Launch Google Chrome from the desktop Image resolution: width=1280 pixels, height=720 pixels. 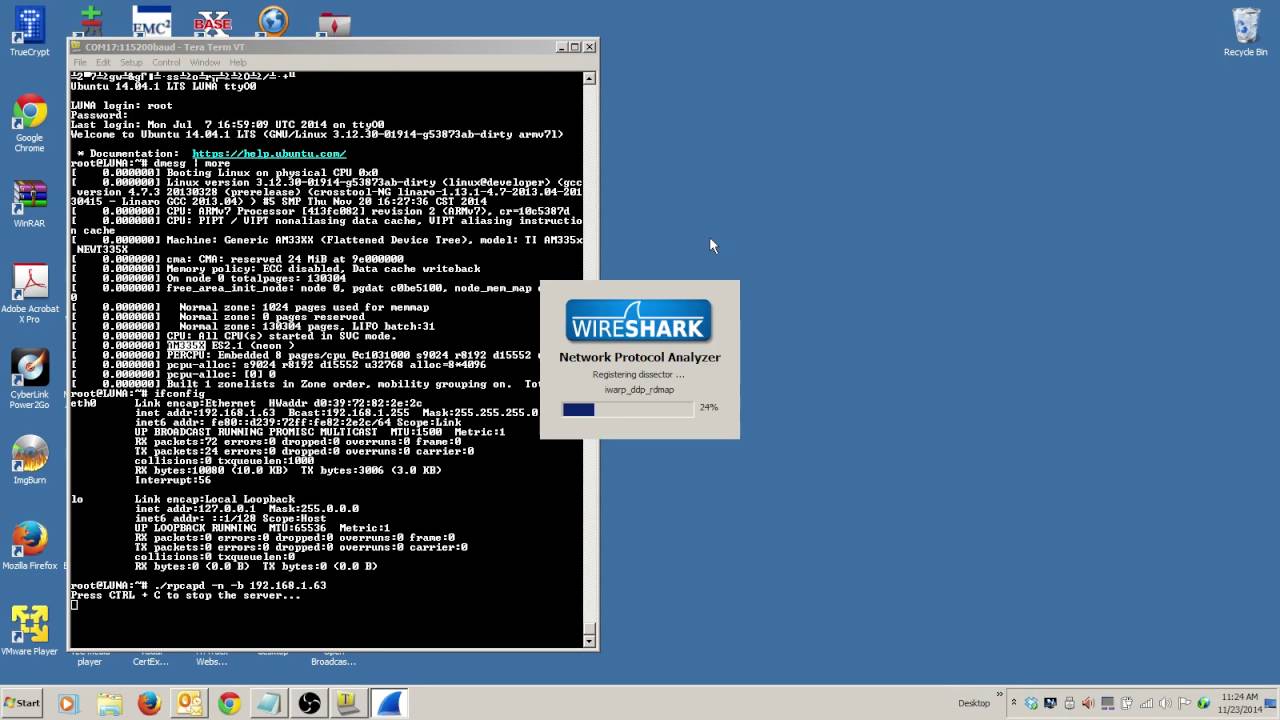(29, 123)
